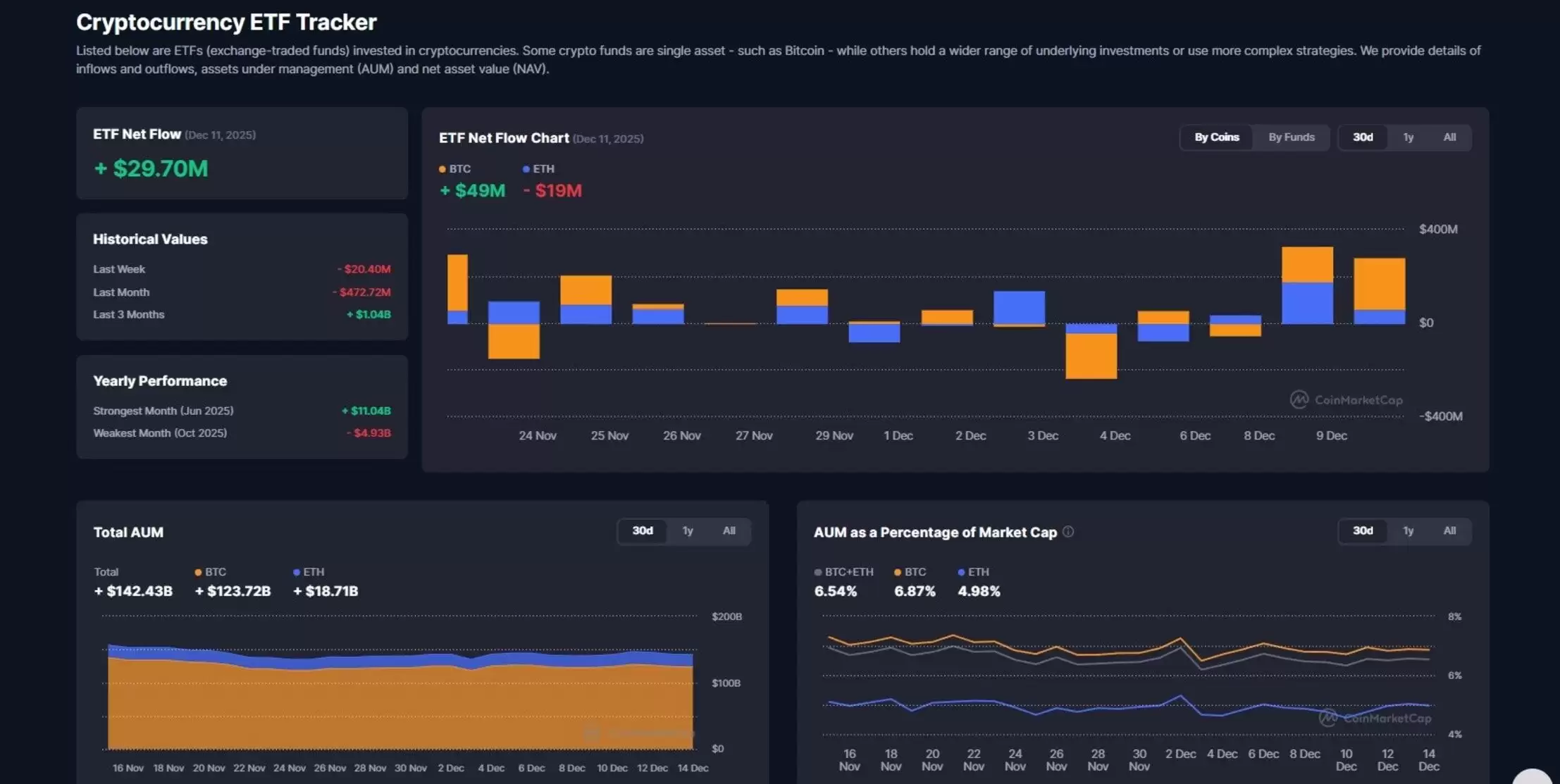The image size is (1560, 784).
Task: Select By Coins view for Net Flow
Action: coord(1217,137)
